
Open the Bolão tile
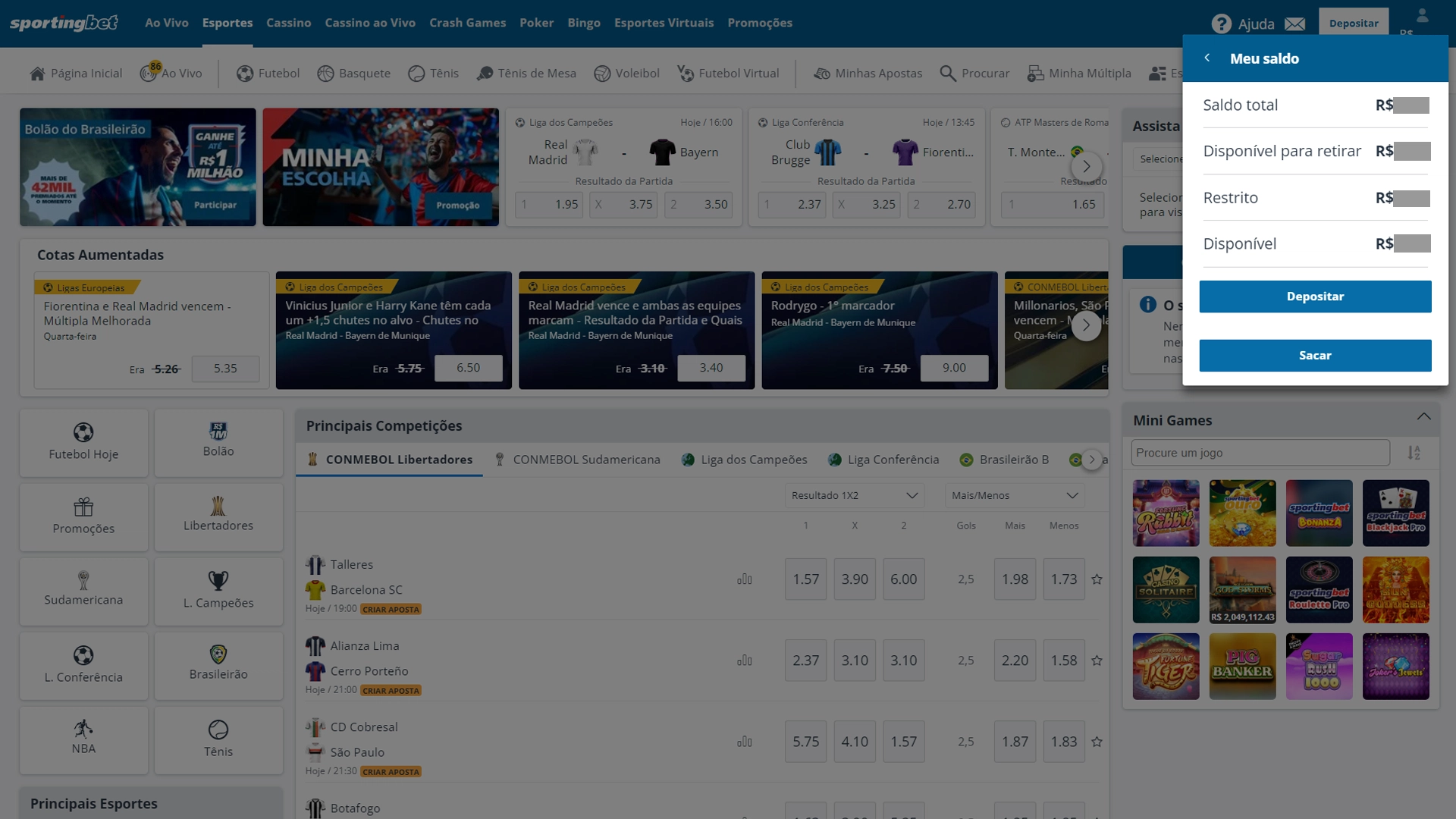pos(218,443)
